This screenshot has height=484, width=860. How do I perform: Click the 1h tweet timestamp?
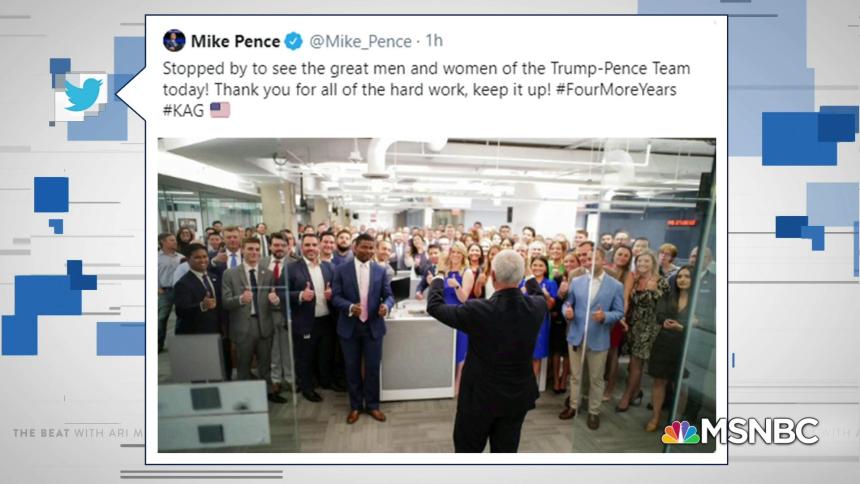point(434,41)
